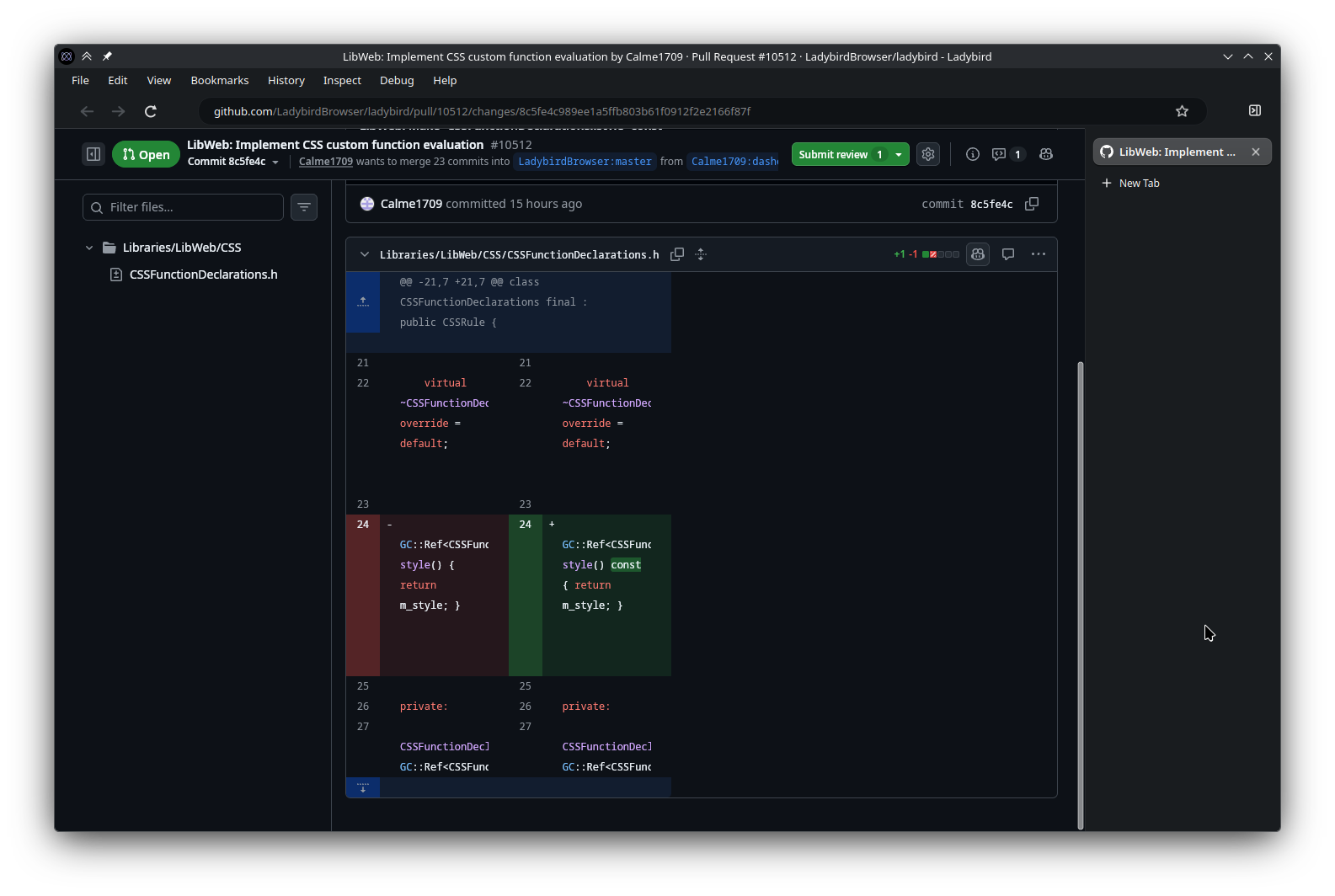Image resolution: width=1335 pixels, height=896 pixels.
Task: Click the removed line number 24
Action: pyautogui.click(x=363, y=525)
